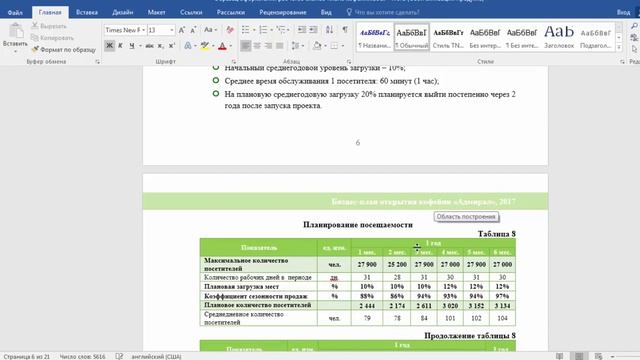This screenshot has height=360, width=640.
Task: Click the Cut (Вырезать) scissors command
Action: coord(49,26)
